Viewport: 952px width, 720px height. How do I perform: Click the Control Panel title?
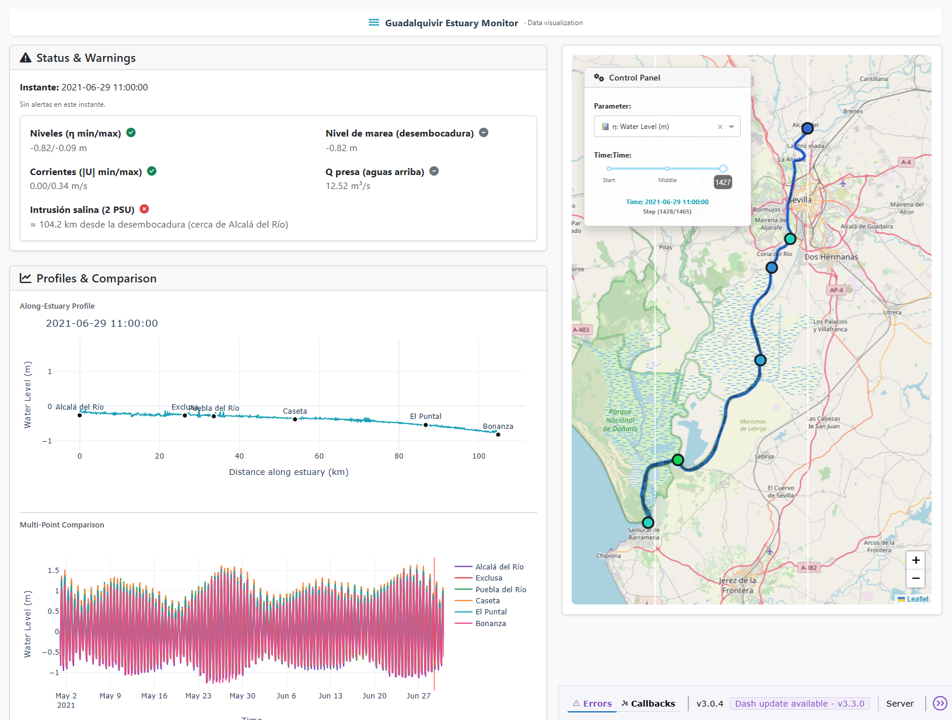(x=634, y=78)
